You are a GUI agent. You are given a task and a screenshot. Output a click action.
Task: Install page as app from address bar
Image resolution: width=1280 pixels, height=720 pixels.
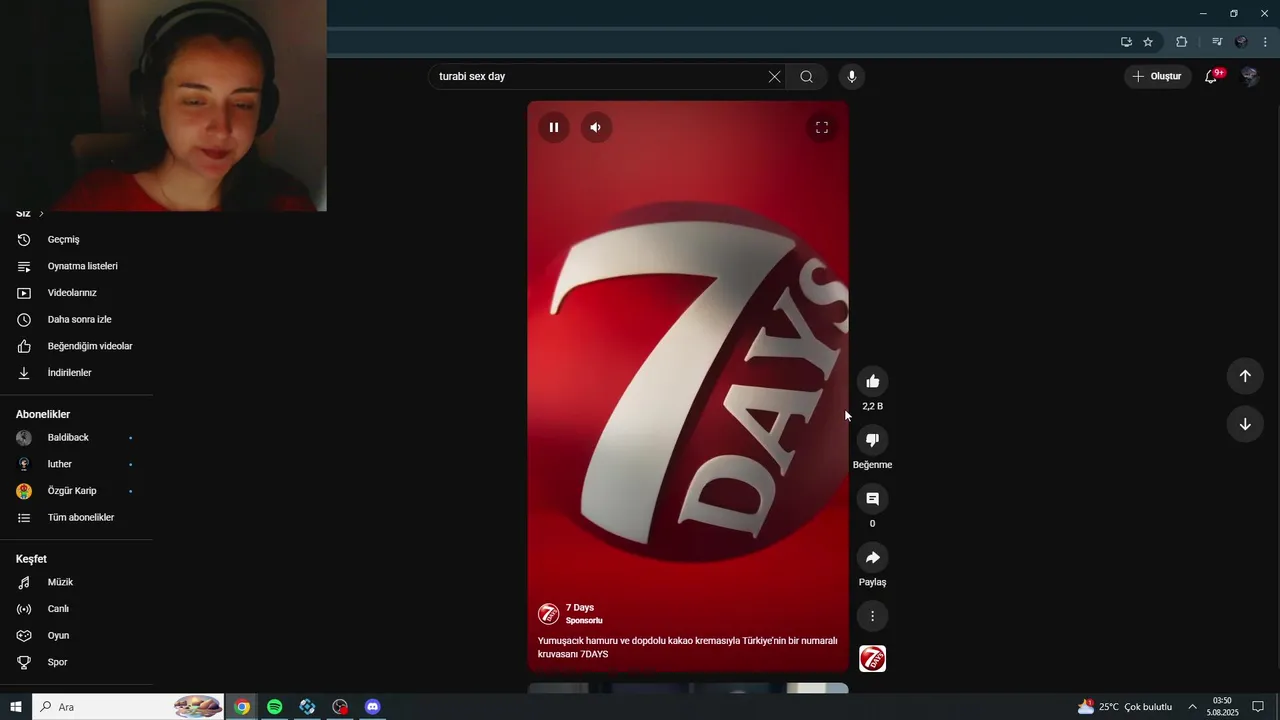click(1126, 42)
